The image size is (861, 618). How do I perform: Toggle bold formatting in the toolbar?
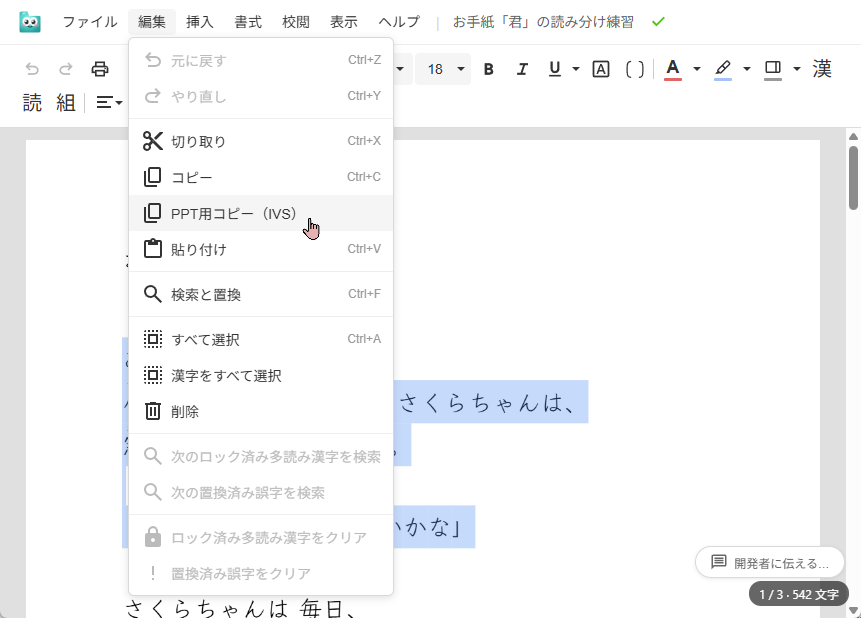pyautogui.click(x=488, y=69)
